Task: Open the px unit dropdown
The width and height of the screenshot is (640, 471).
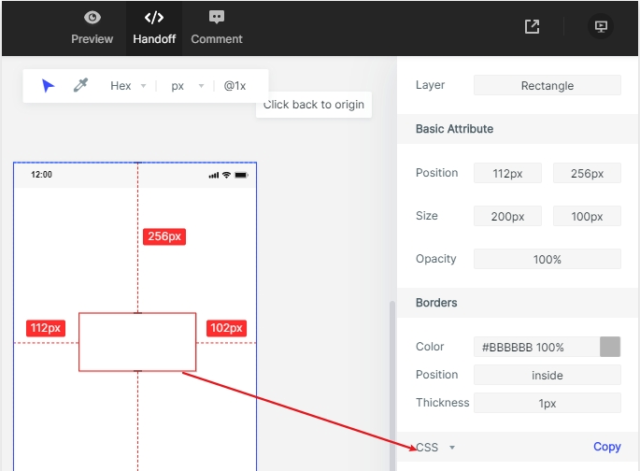Action: [187, 86]
